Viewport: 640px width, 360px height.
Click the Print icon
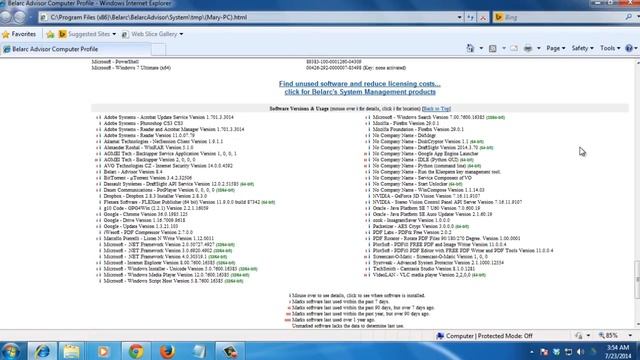coord(528,48)
